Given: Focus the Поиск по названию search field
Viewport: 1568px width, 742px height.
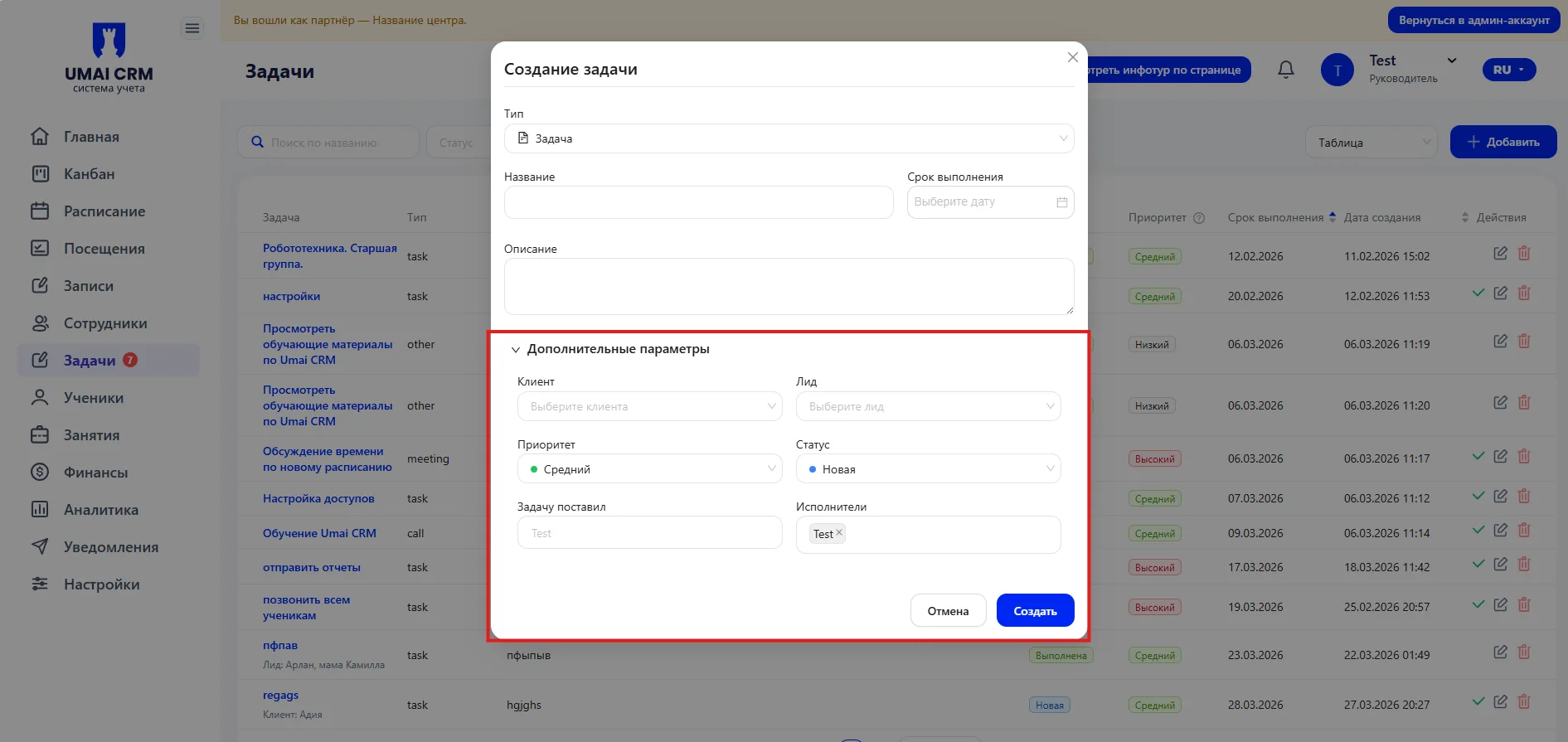Looking at the screenshot, I should tap(328, 143).
